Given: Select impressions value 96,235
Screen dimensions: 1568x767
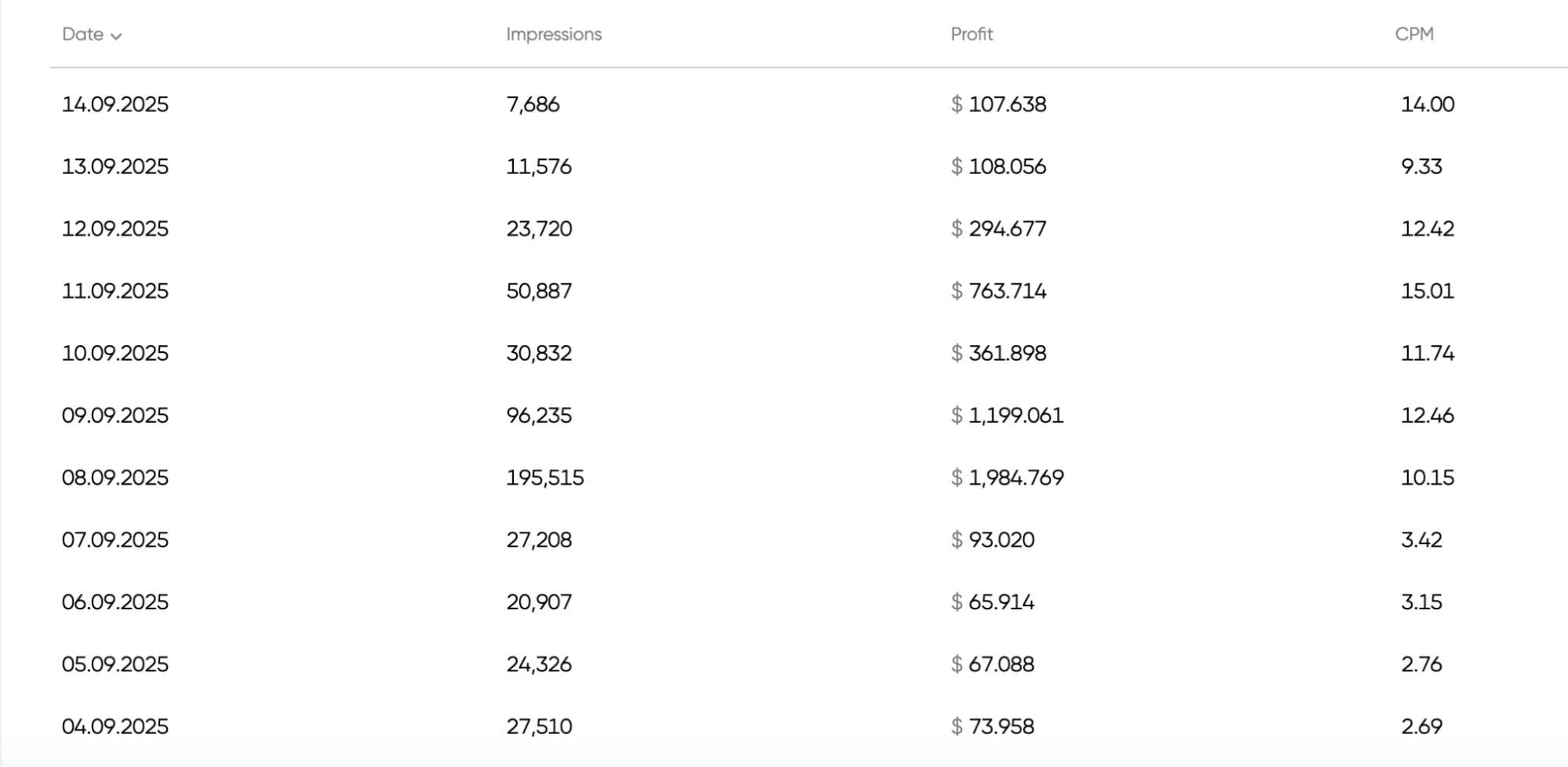Looking at the screenshot, I should coord(539,416).
